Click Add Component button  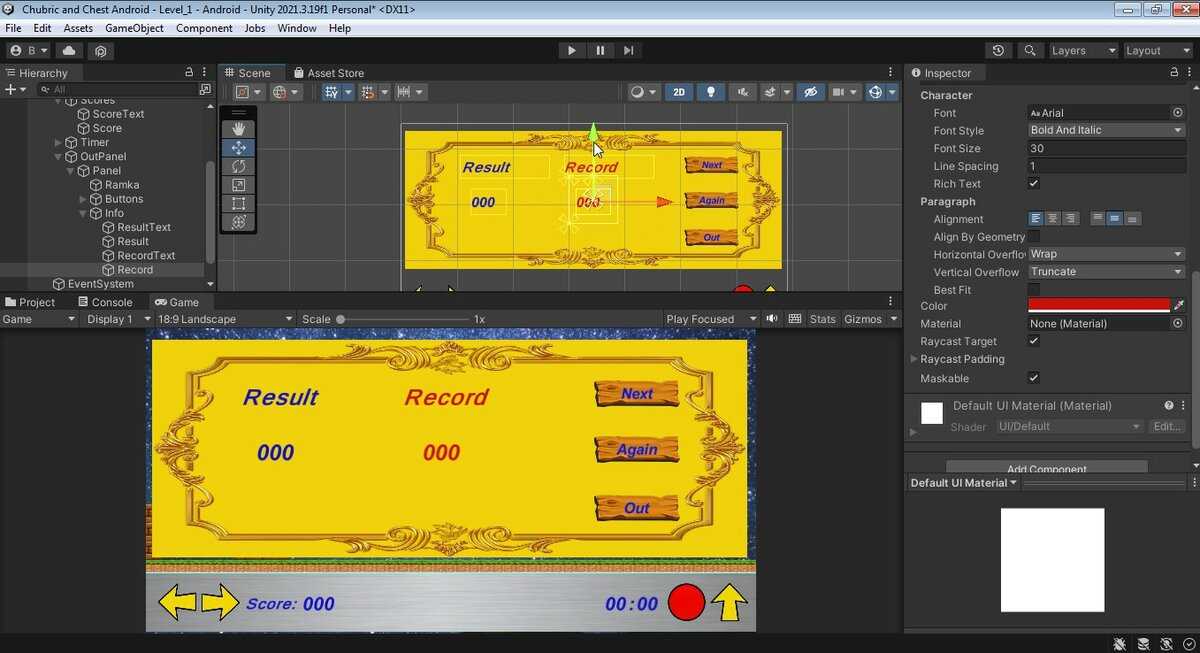point(1046,467)
